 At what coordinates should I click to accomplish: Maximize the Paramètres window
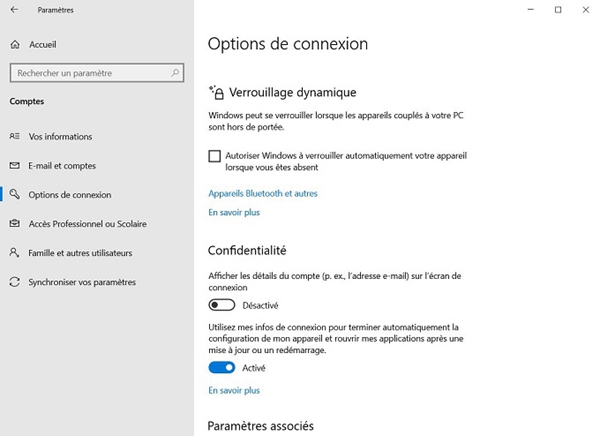tap(558, 10)
